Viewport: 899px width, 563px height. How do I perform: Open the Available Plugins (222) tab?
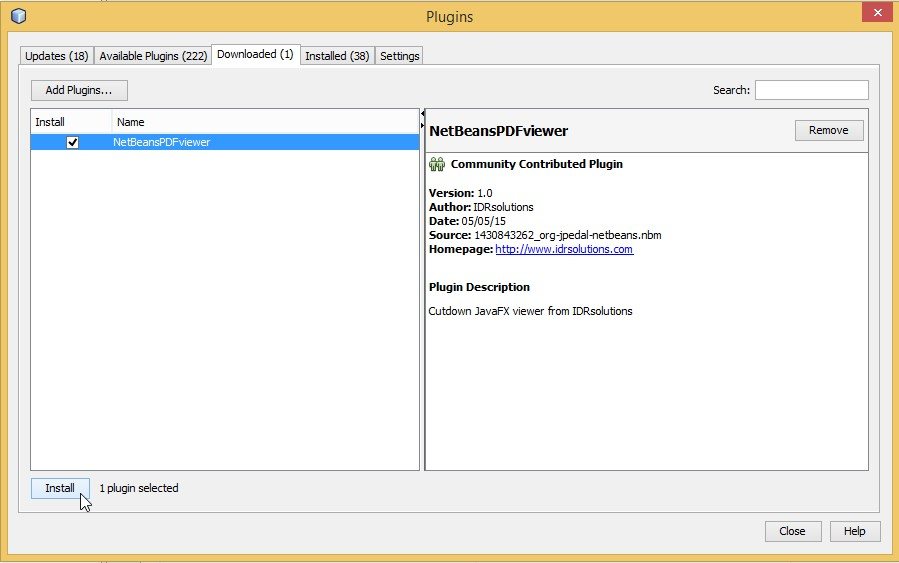pyautogui.click(x=153, y=56)
